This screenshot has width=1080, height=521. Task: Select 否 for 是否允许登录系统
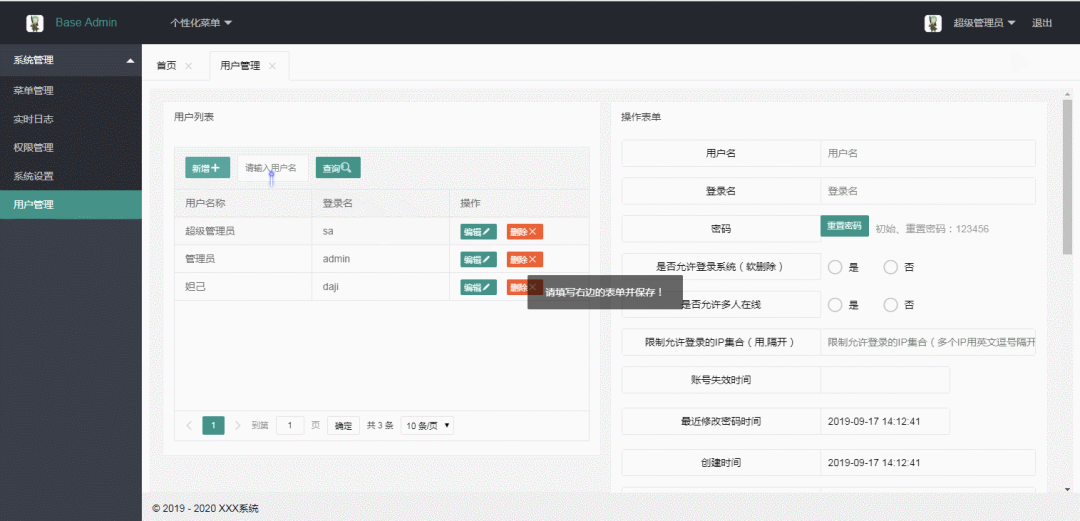891,267
